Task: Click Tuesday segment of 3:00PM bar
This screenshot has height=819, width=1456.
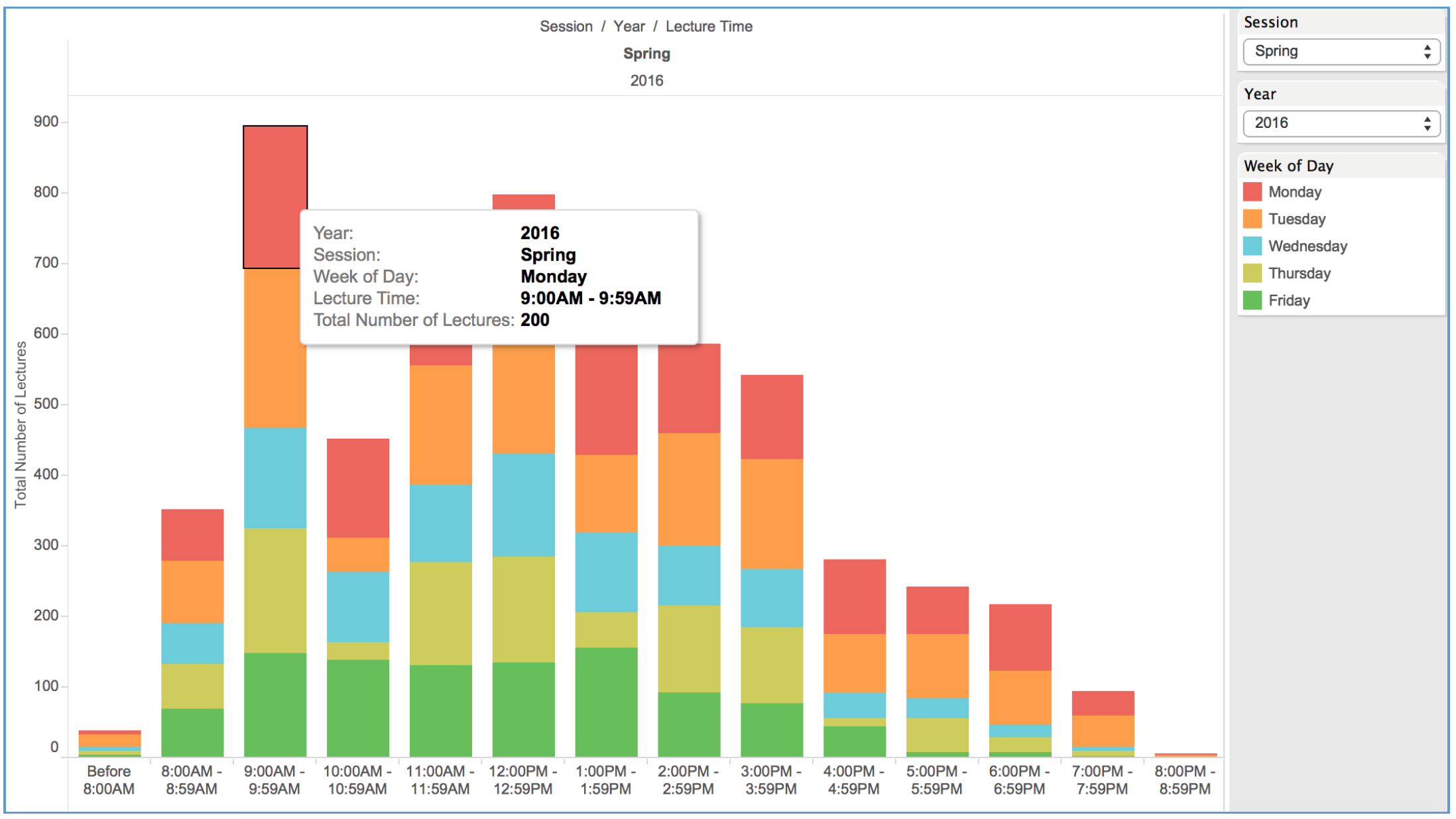Action: (x=772, y=514)
